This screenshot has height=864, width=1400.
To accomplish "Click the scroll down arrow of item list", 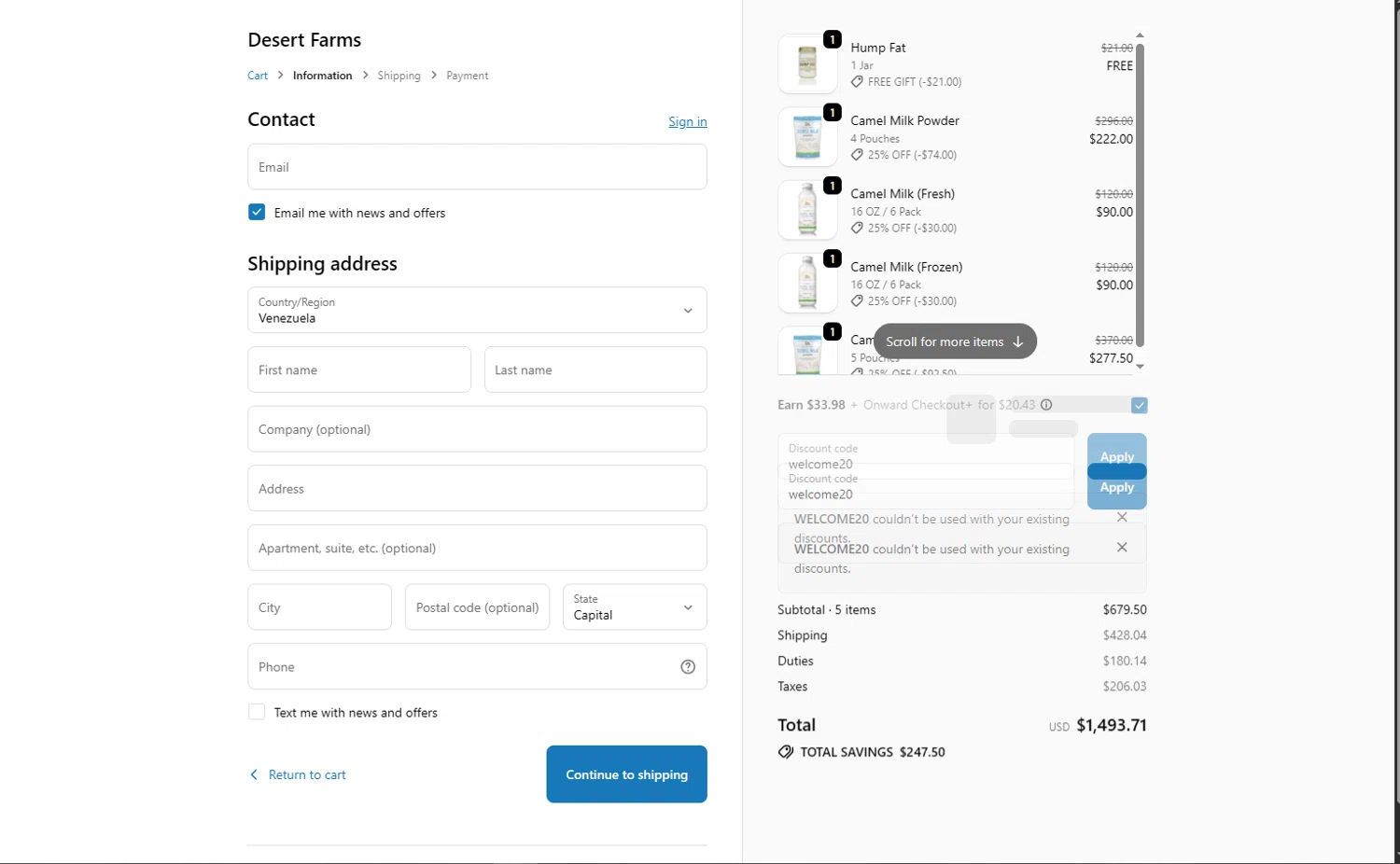I will pyautogui.click(x=1140, y=367).
